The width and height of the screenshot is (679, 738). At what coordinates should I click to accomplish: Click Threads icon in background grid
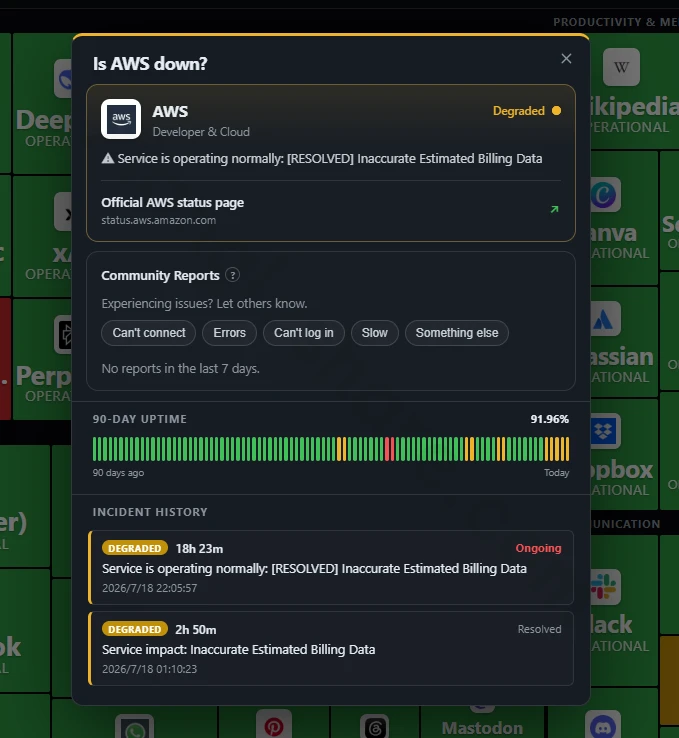(375, 727)
